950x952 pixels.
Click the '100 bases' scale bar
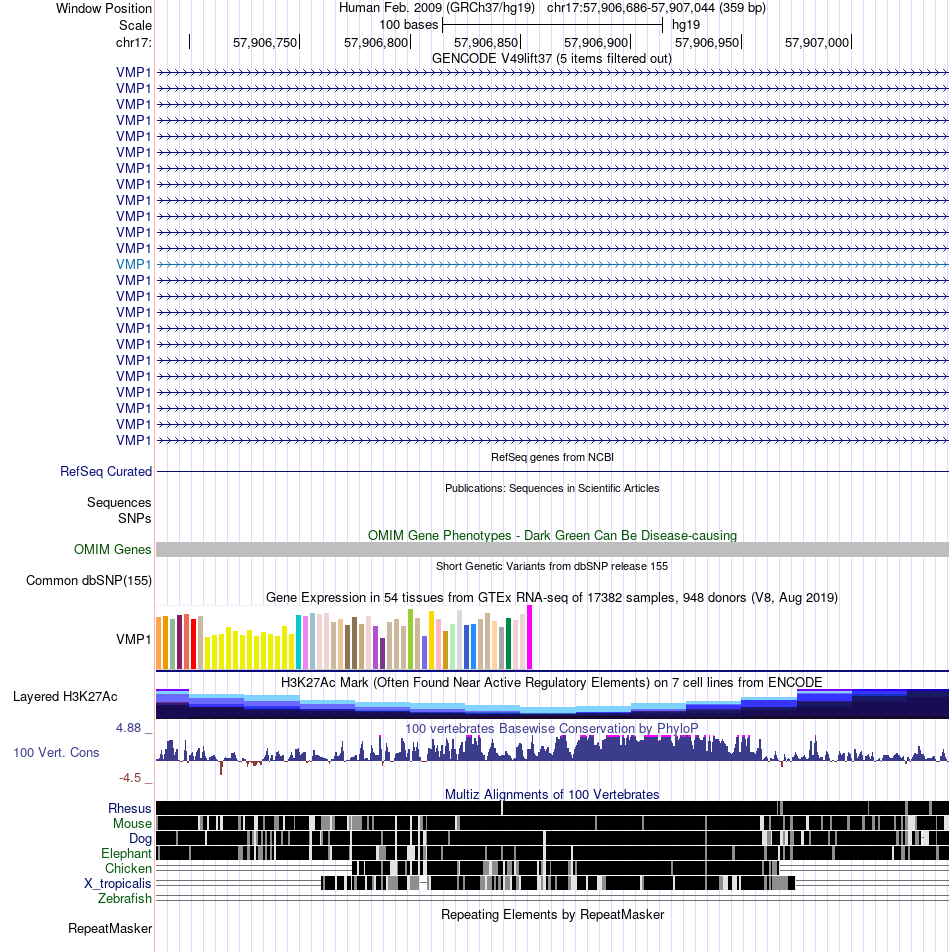point(552,25)
